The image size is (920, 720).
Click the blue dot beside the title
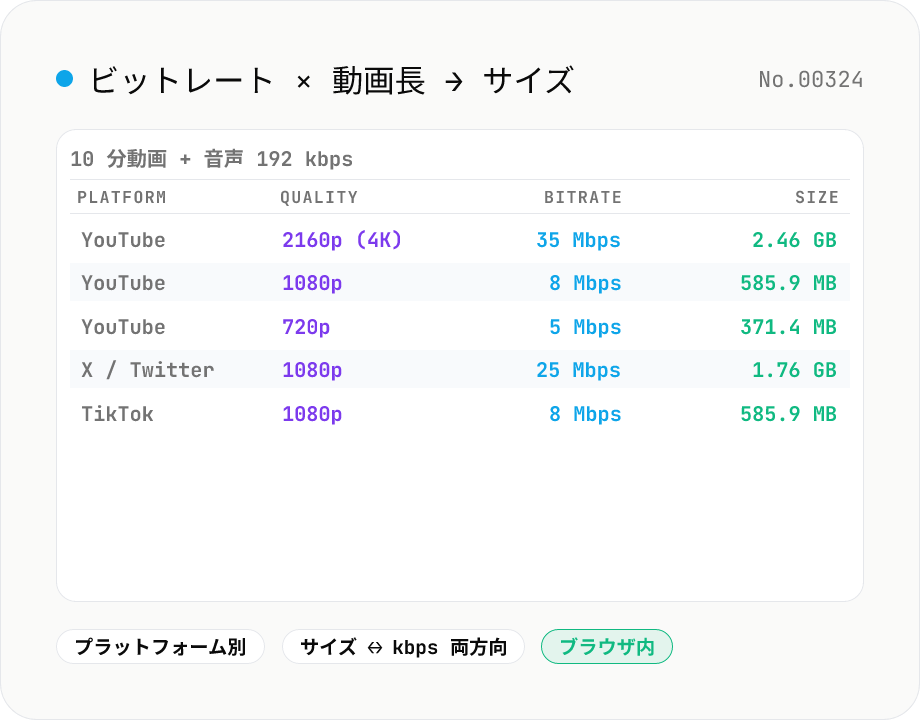coord(65,79)
